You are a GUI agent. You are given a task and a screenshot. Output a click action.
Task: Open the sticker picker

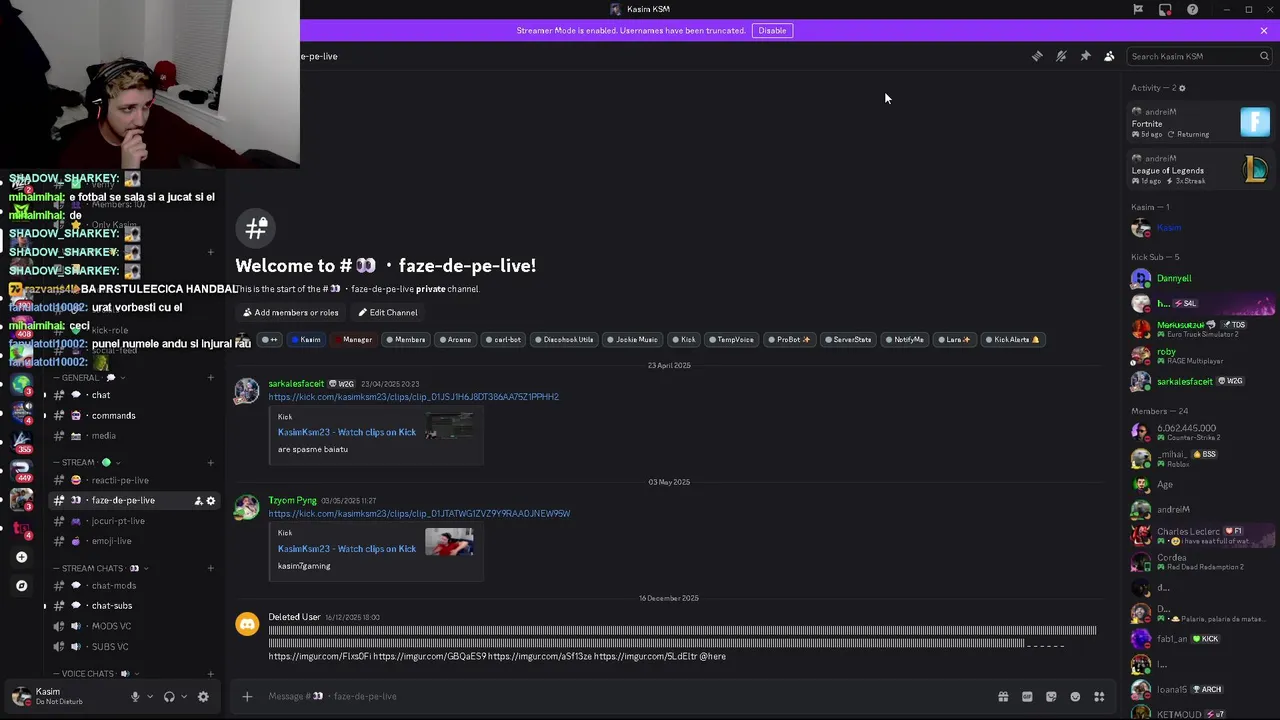coord(1051,696)
